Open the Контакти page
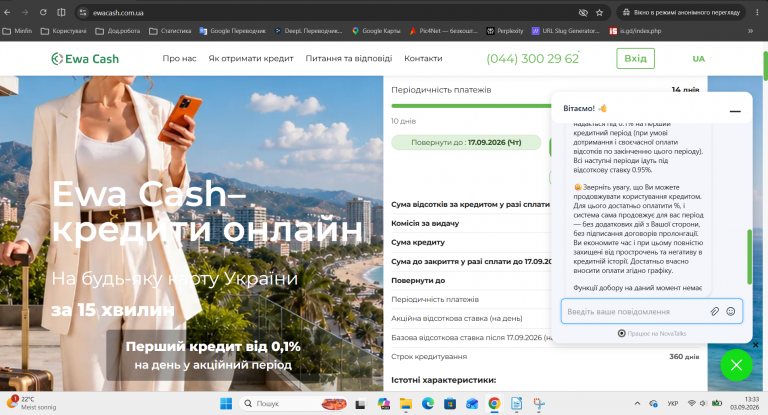The width and height of the screenshot is (768, 415). pos(423,58)
